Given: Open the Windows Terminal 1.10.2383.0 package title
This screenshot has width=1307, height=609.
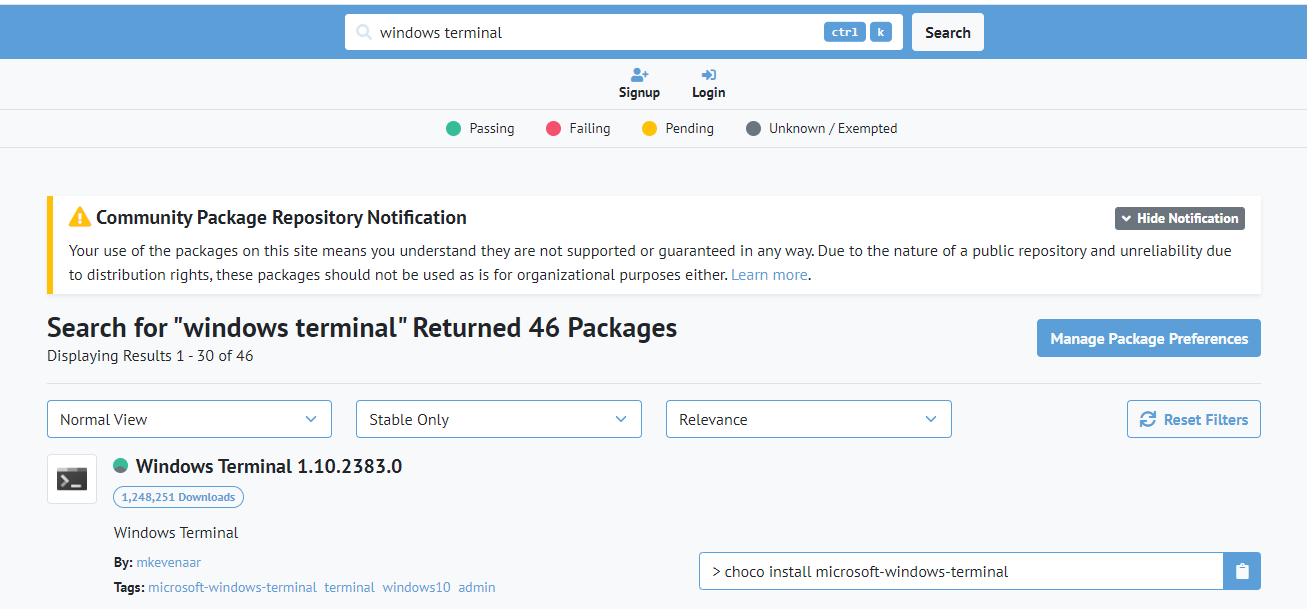Looking at the screenshot, I should pyautogui.click(x=269, y=466).
